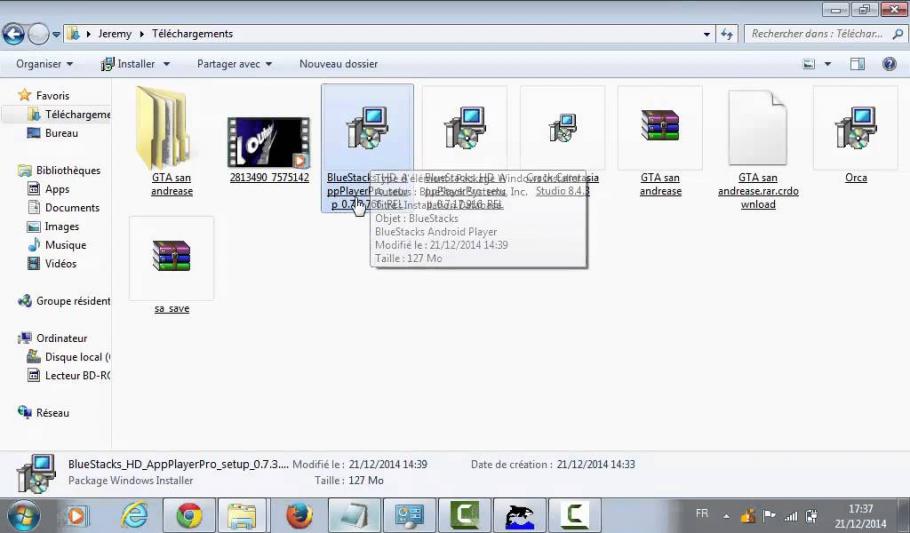Image resolution: width=910 pixels, height=533 pixels.
Task: Open Google Chrome from taskbar
Action: click(189, 516)
